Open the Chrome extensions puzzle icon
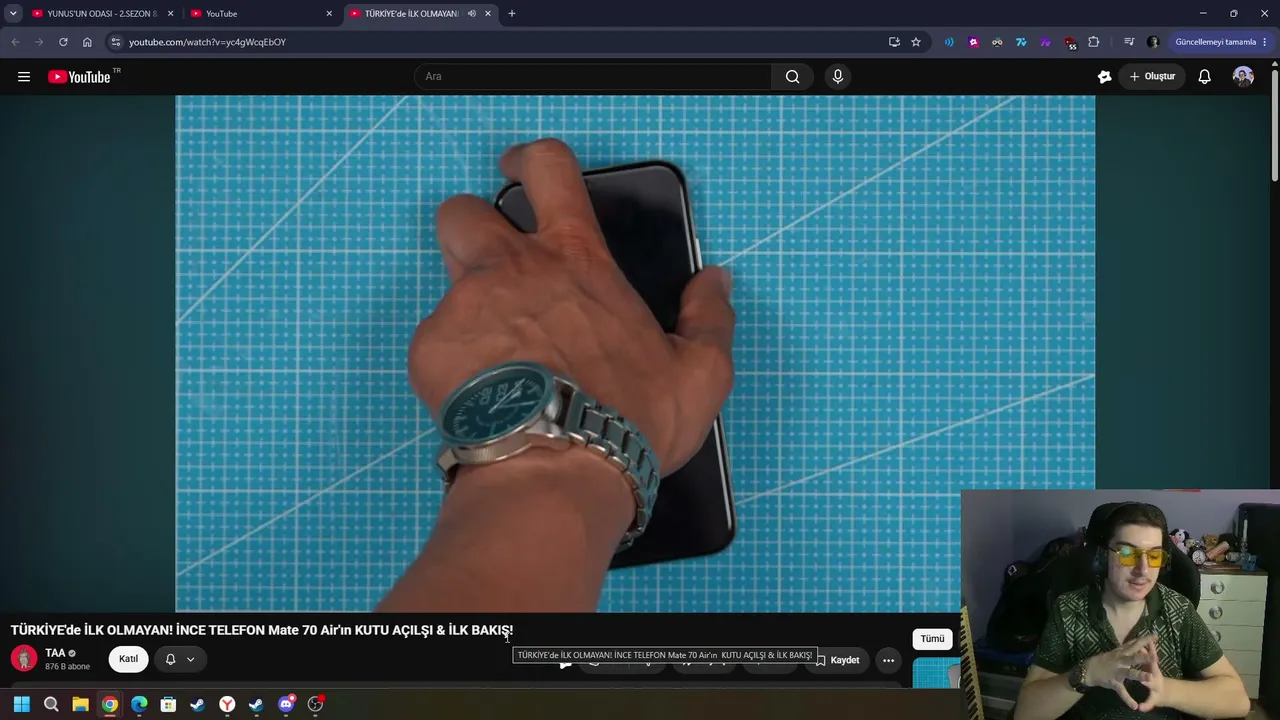 point(1093,42)
